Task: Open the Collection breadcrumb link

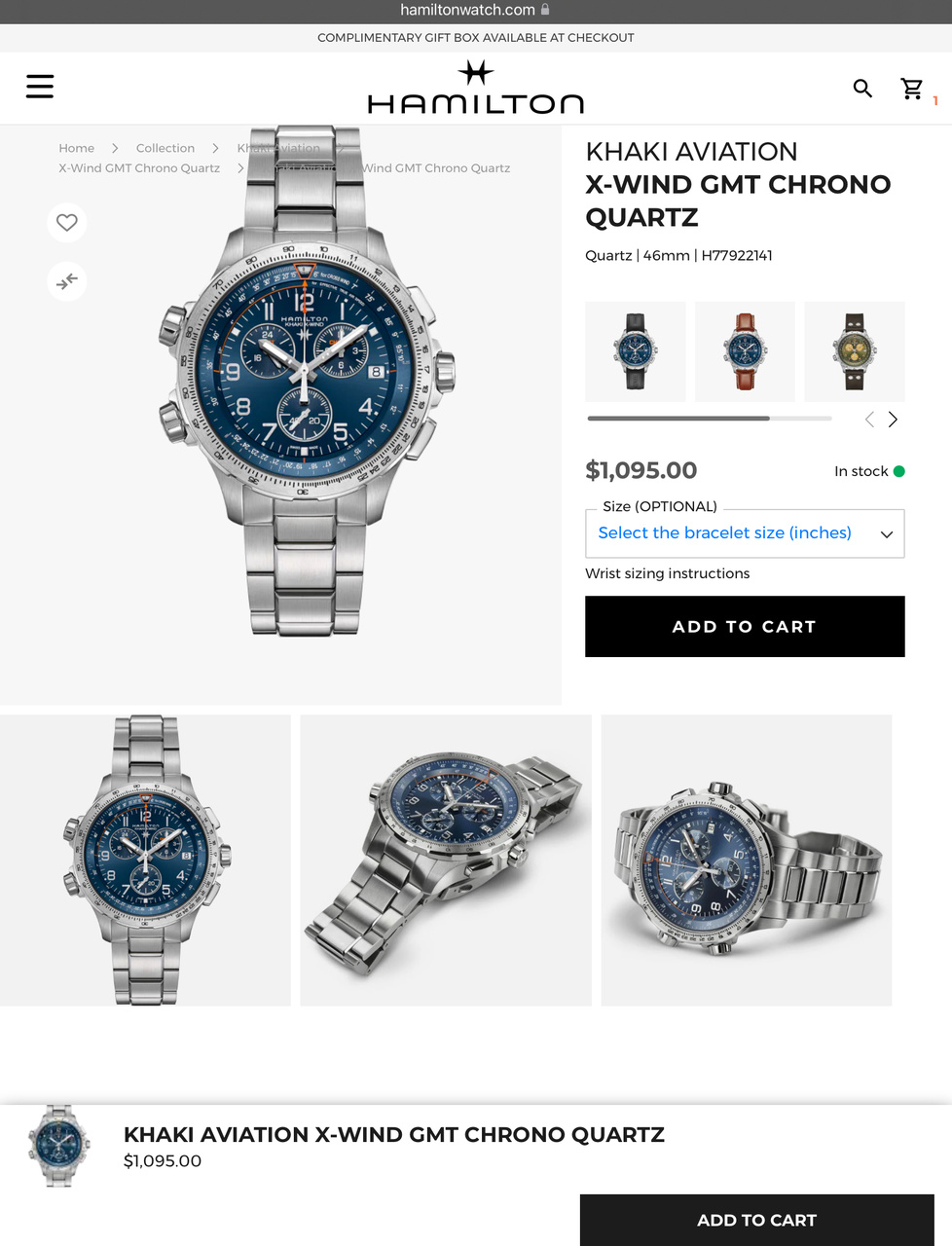Action: [x=165, y=148]
